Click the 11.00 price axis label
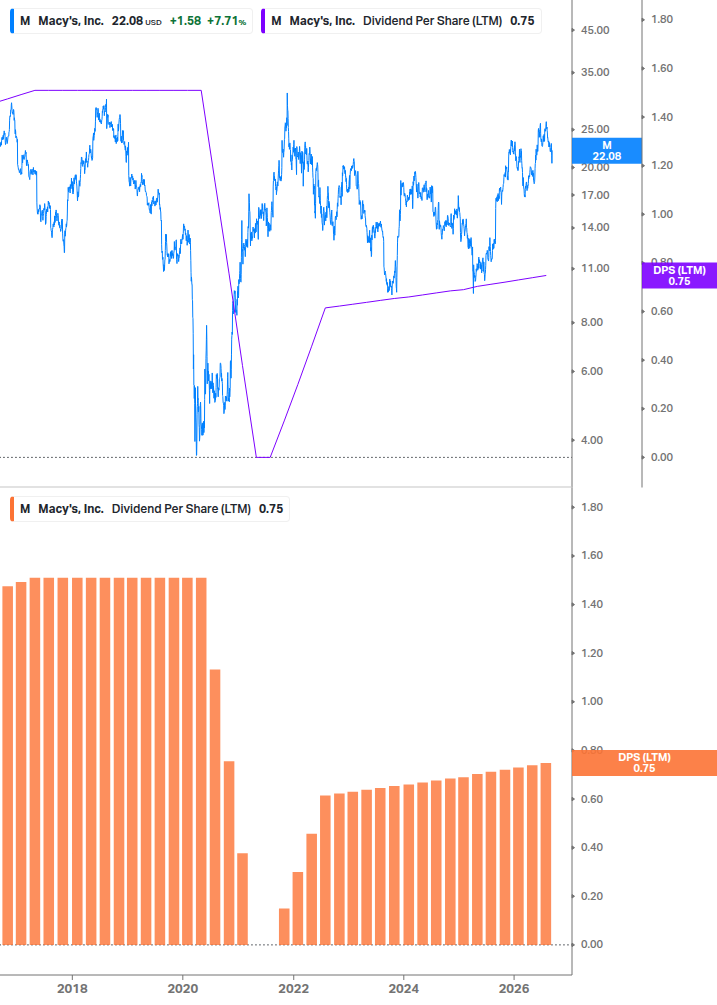This screenshot has width=717, height=1005. 595,269
